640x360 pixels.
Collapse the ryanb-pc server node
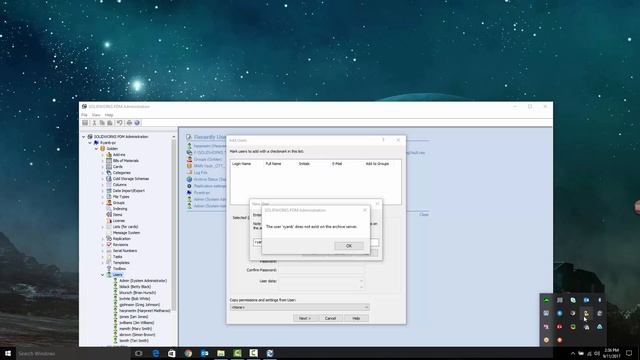coord(90,143)
